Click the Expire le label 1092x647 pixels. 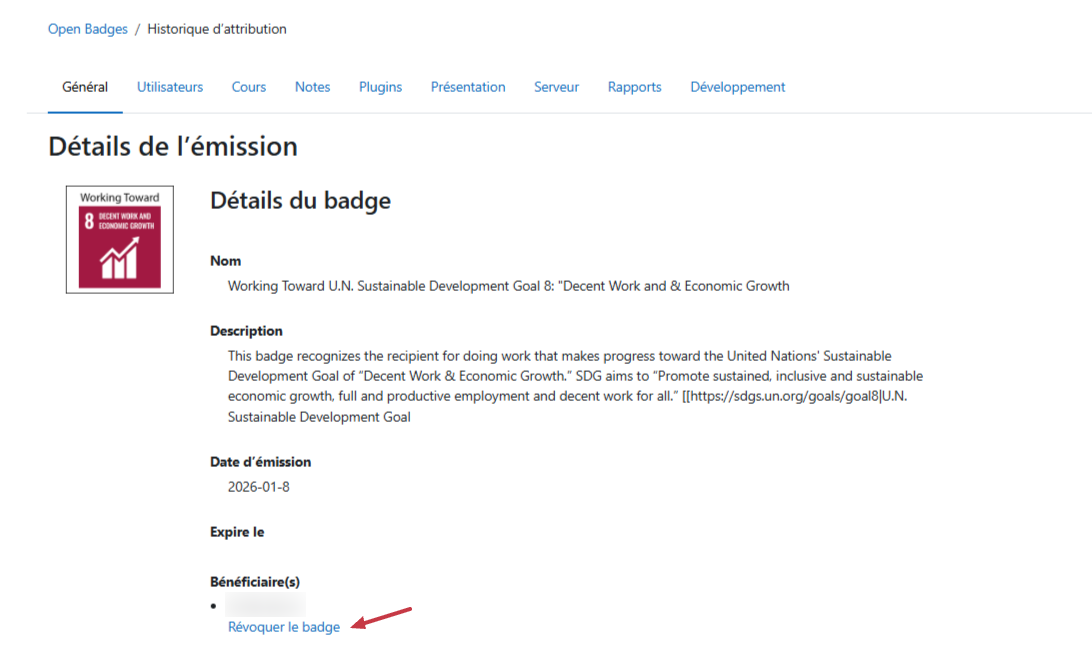point(237,532)
